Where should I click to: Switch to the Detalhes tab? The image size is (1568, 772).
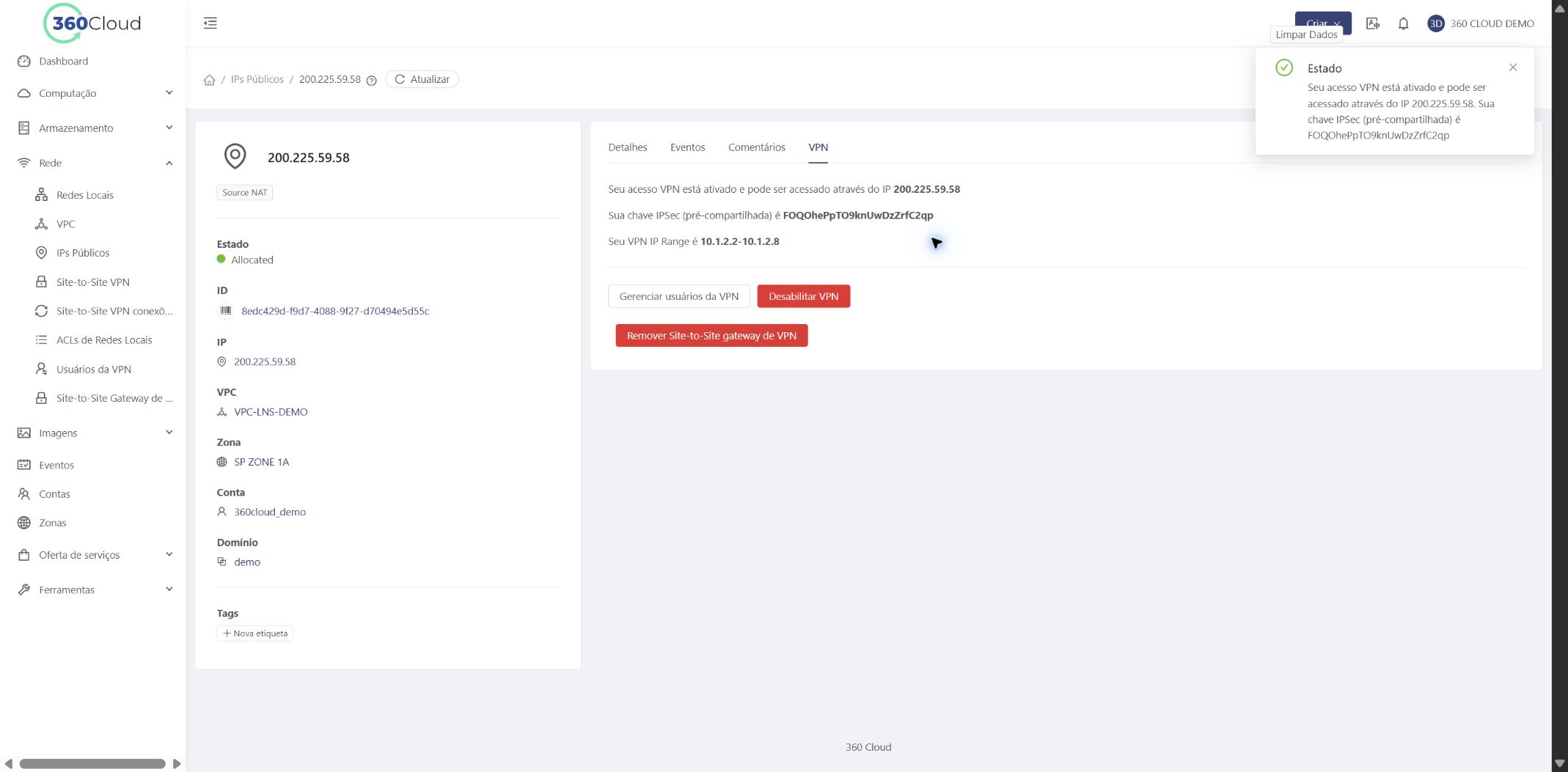pos(627,147)
